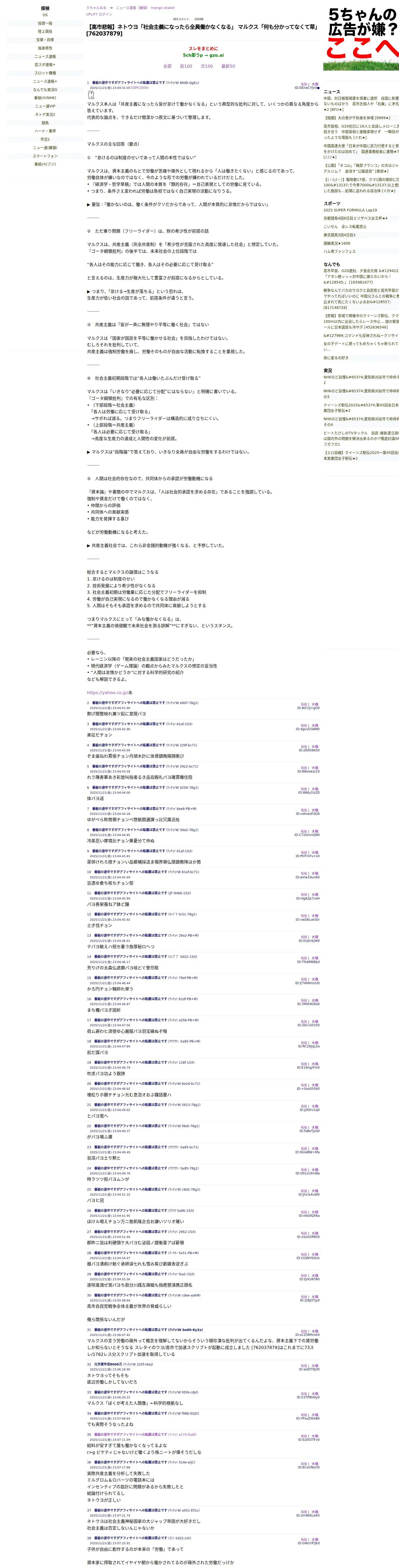The image size is (399, 1568).
Task: Open the 5ちゃんねる breadcrumb link
Action: [x=96, y=8]
